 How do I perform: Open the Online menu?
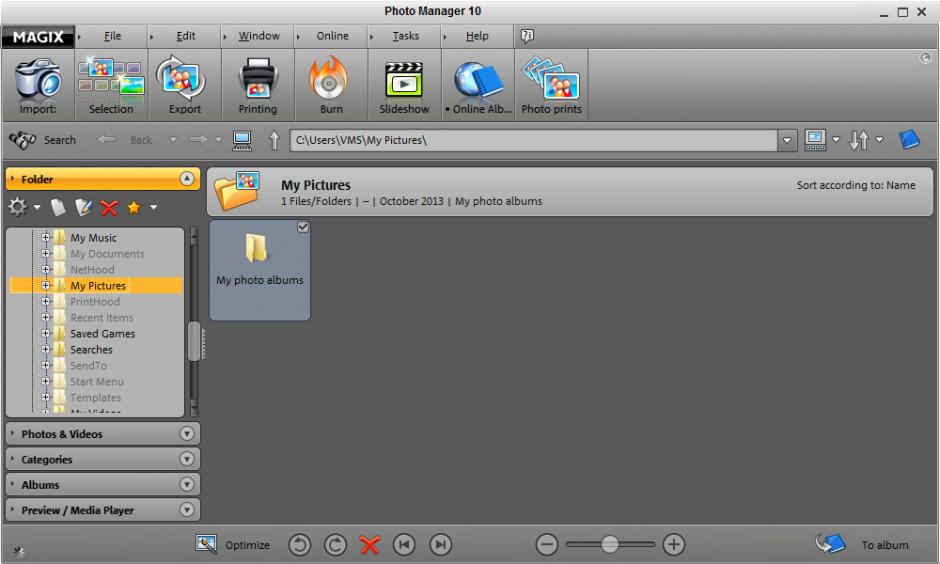[333, 36]
